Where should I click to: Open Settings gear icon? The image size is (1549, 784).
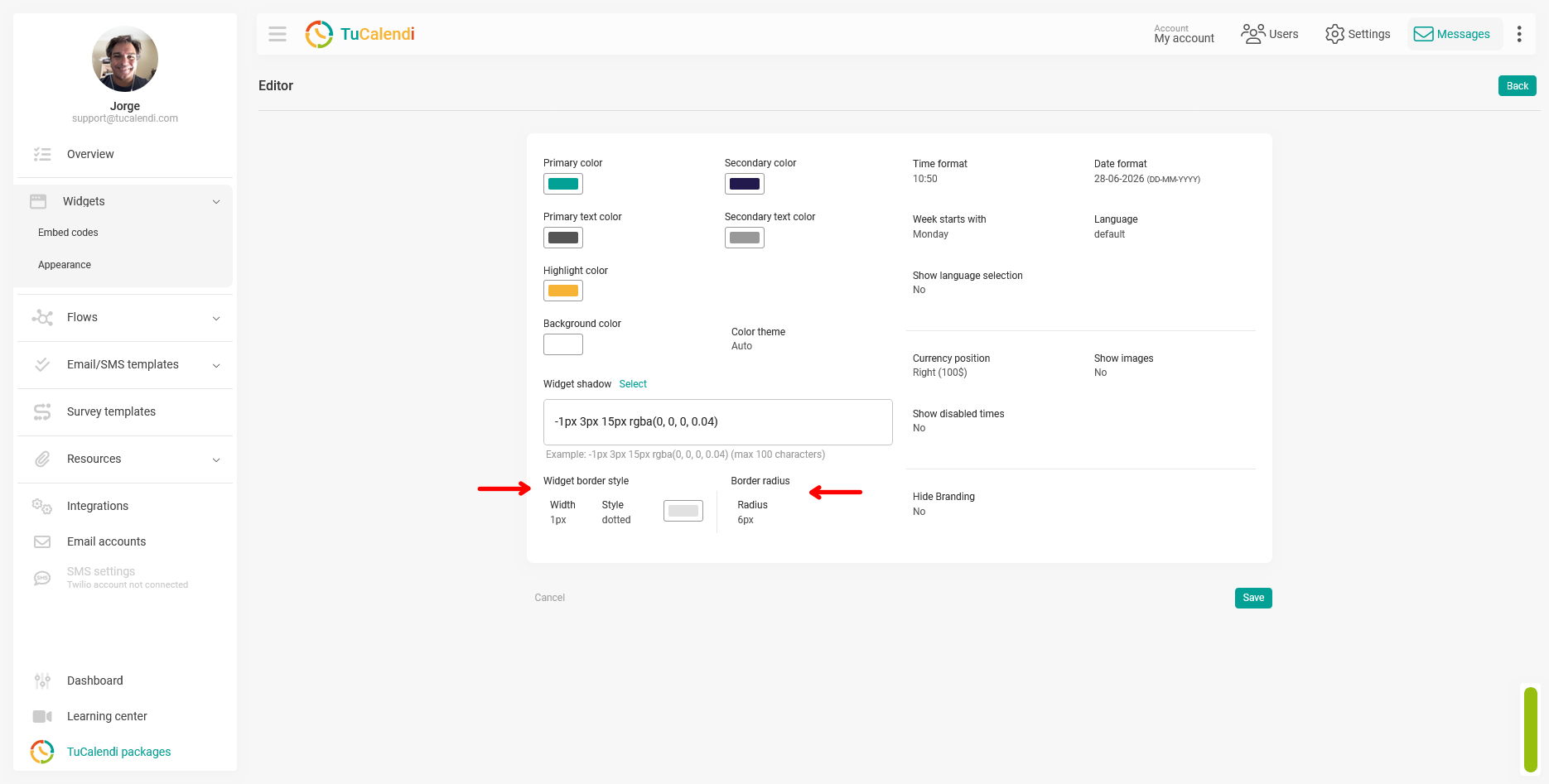coord(1334,34)
